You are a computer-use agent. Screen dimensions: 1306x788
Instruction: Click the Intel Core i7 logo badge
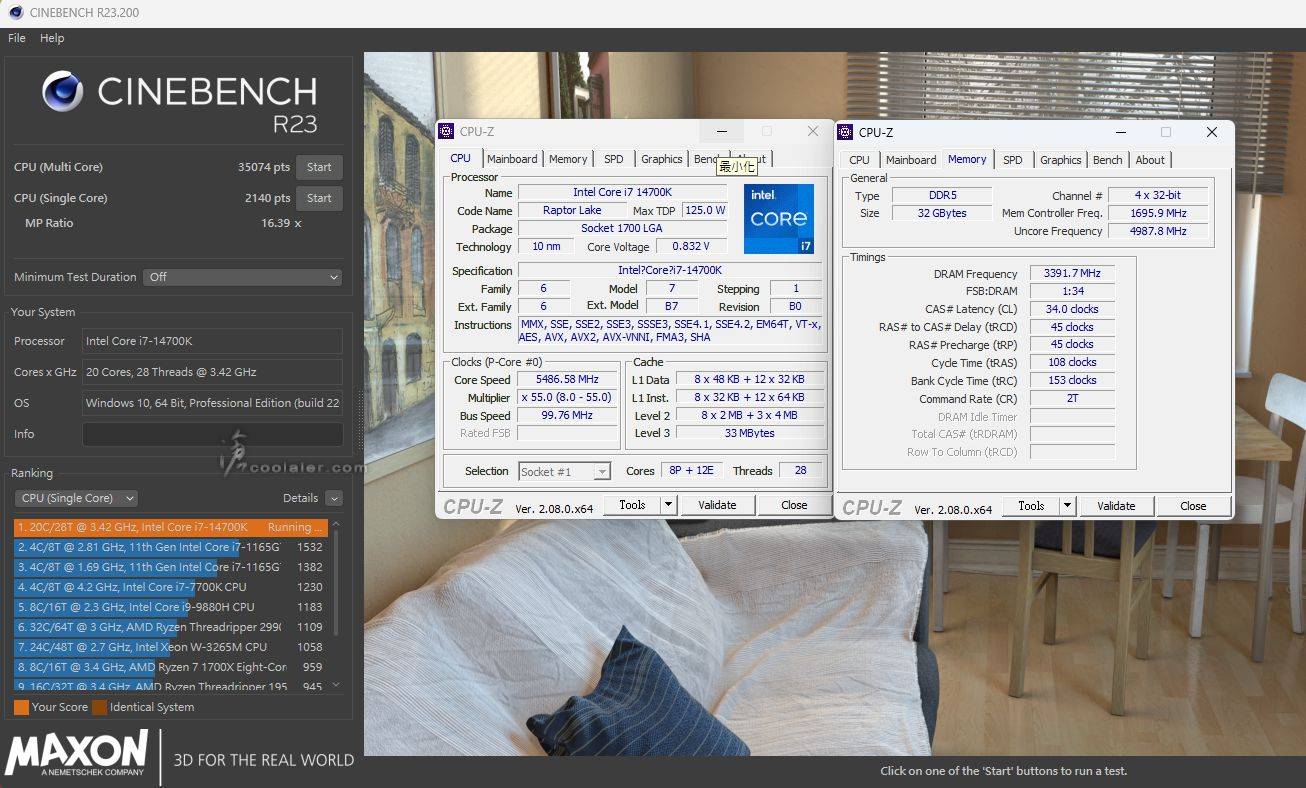coord(779,218)
